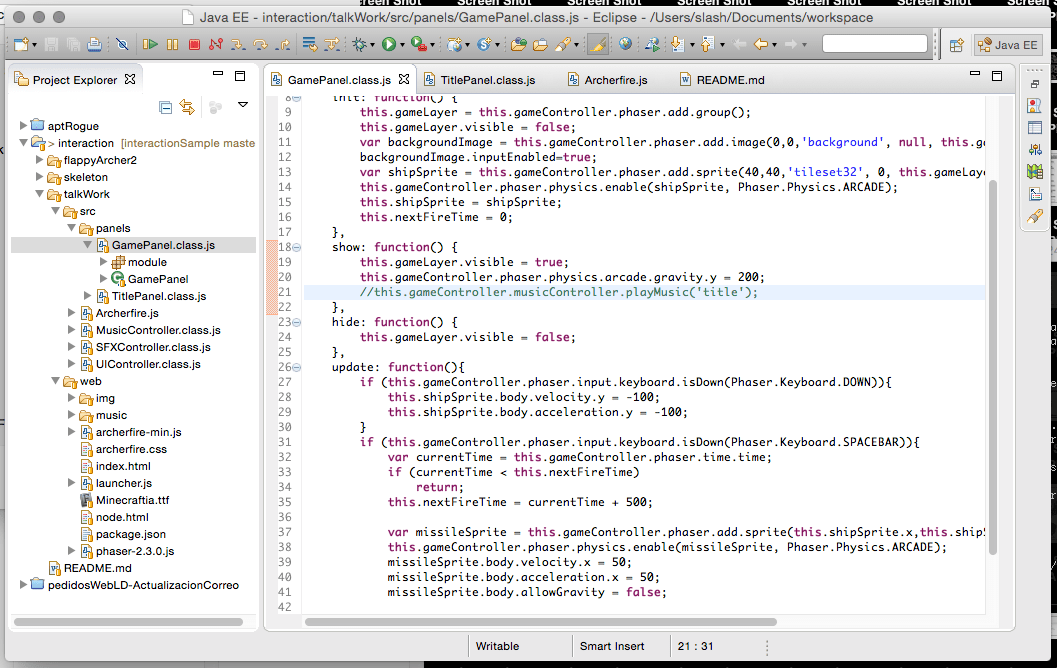The width and height of the screenshot is (1057, 668).
Task: Expand the module node under GamePanel.class.js
Action: (x=105, y=262)
